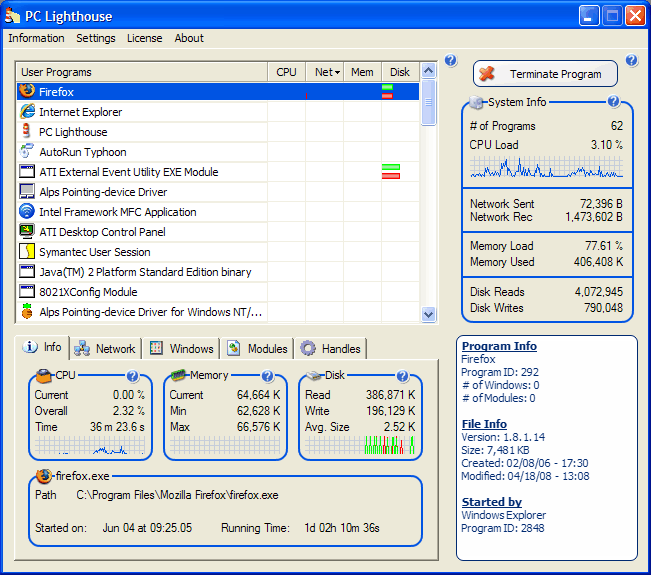Click the Memory RAM stick icon
The height and width of the screenshot is (575, 651).
[x=179, y=375]
